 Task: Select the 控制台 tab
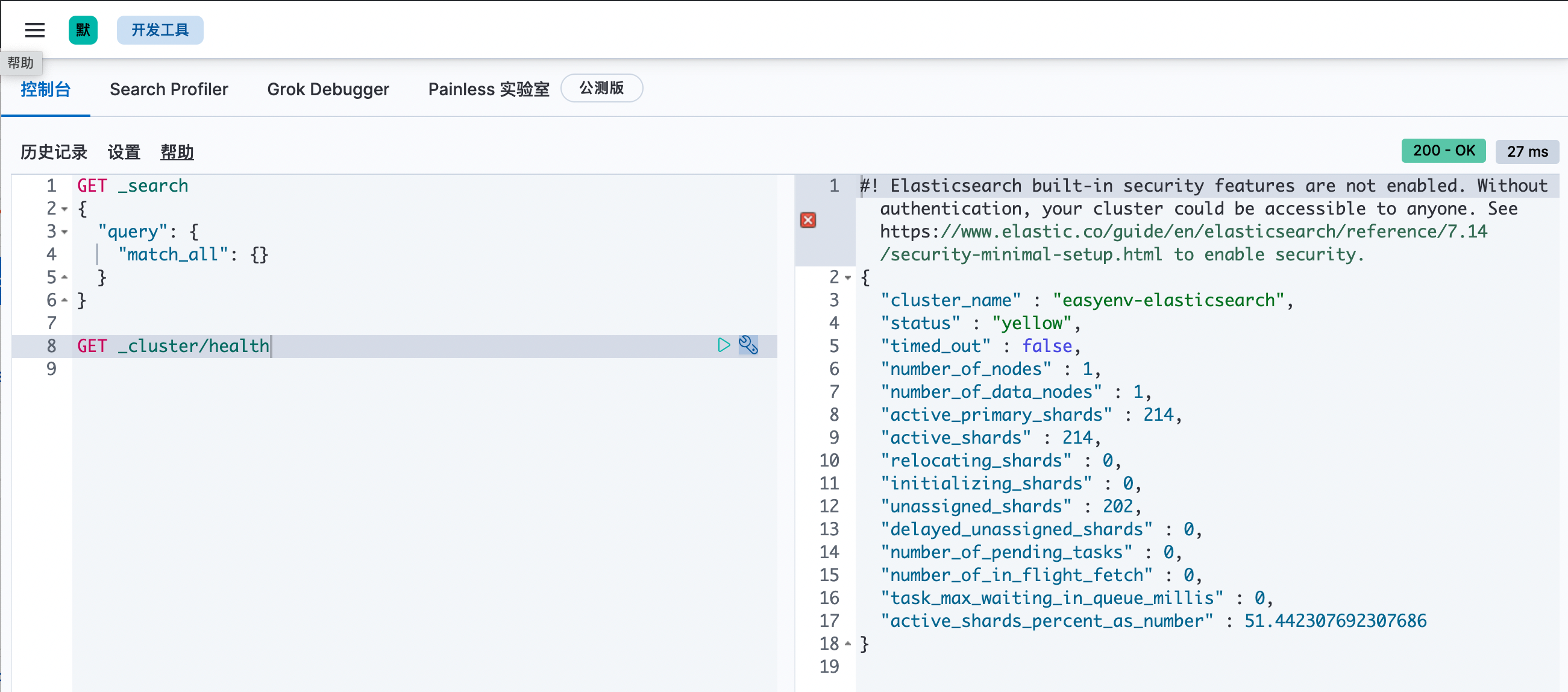coord(46,89)
